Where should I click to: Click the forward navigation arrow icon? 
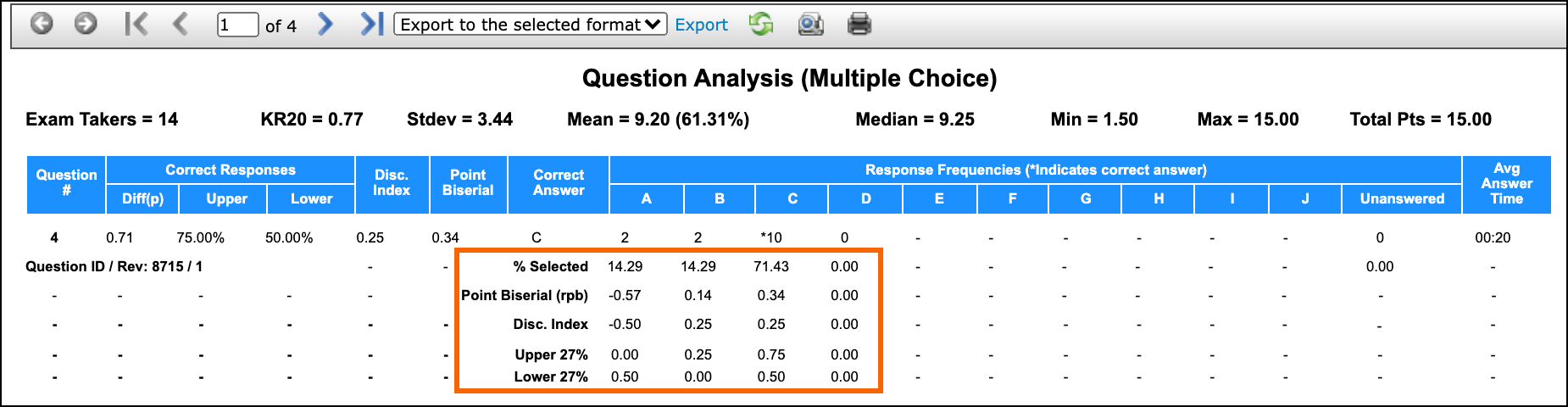pyautogui.click(x=86, y=24)
